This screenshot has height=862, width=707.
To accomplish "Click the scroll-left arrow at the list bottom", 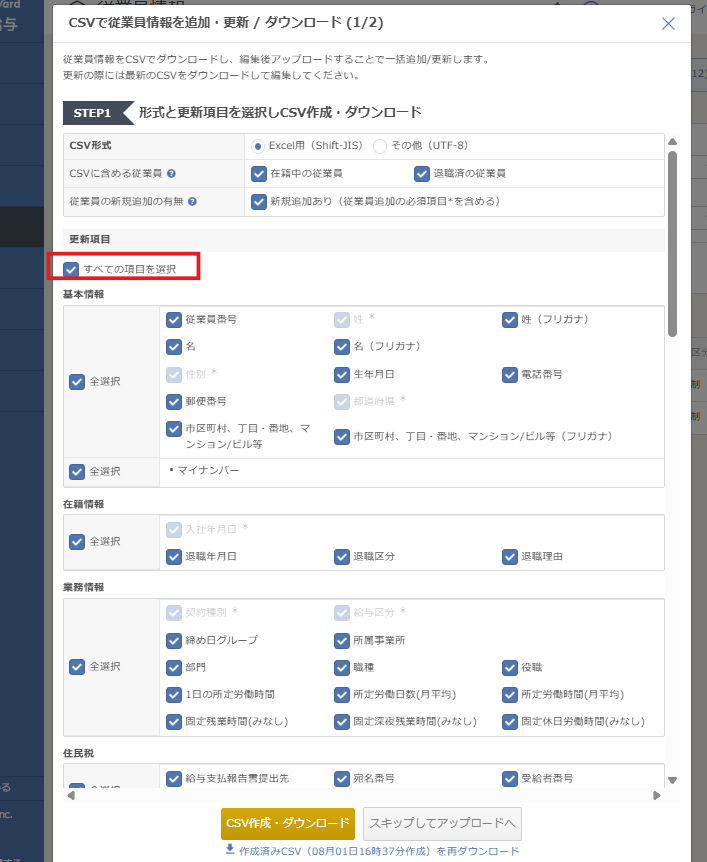I will (x=70, y=795).
